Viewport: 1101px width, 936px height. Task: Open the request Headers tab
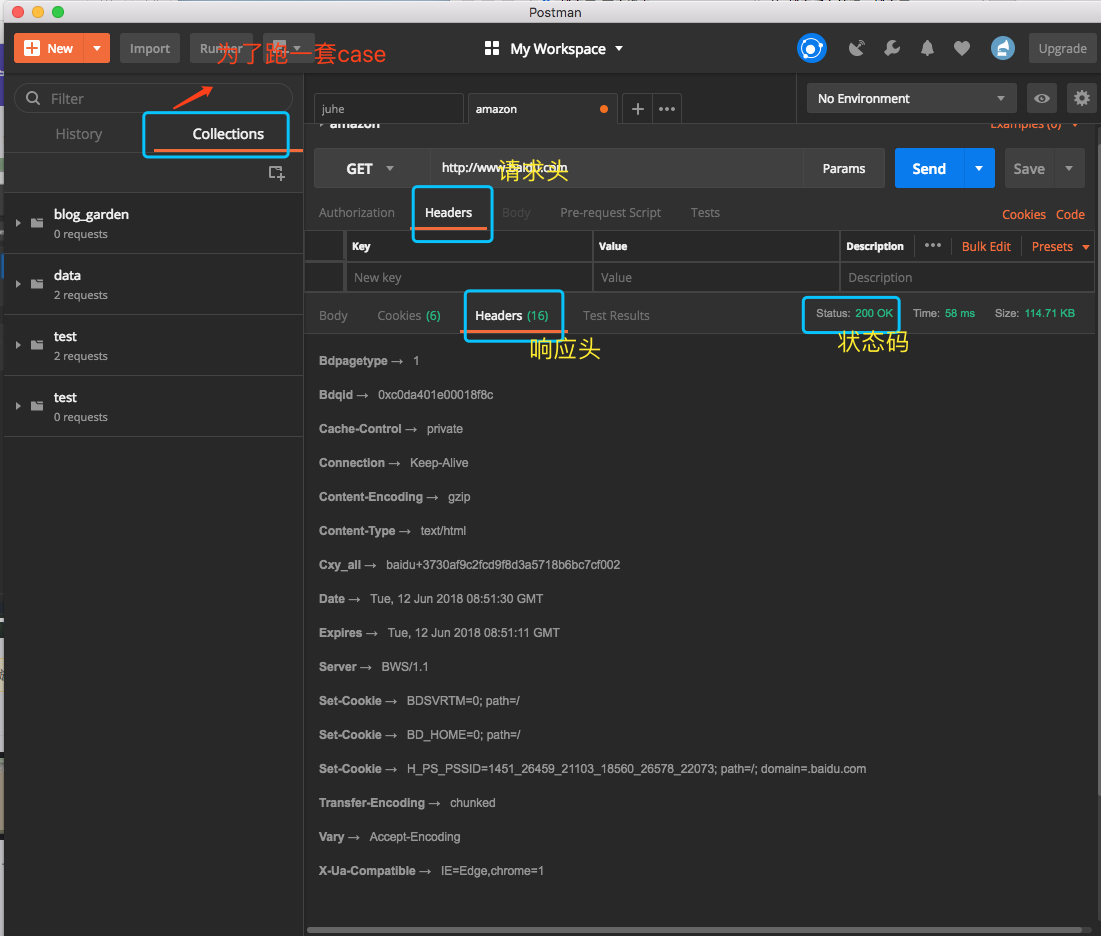click(449, 213)
